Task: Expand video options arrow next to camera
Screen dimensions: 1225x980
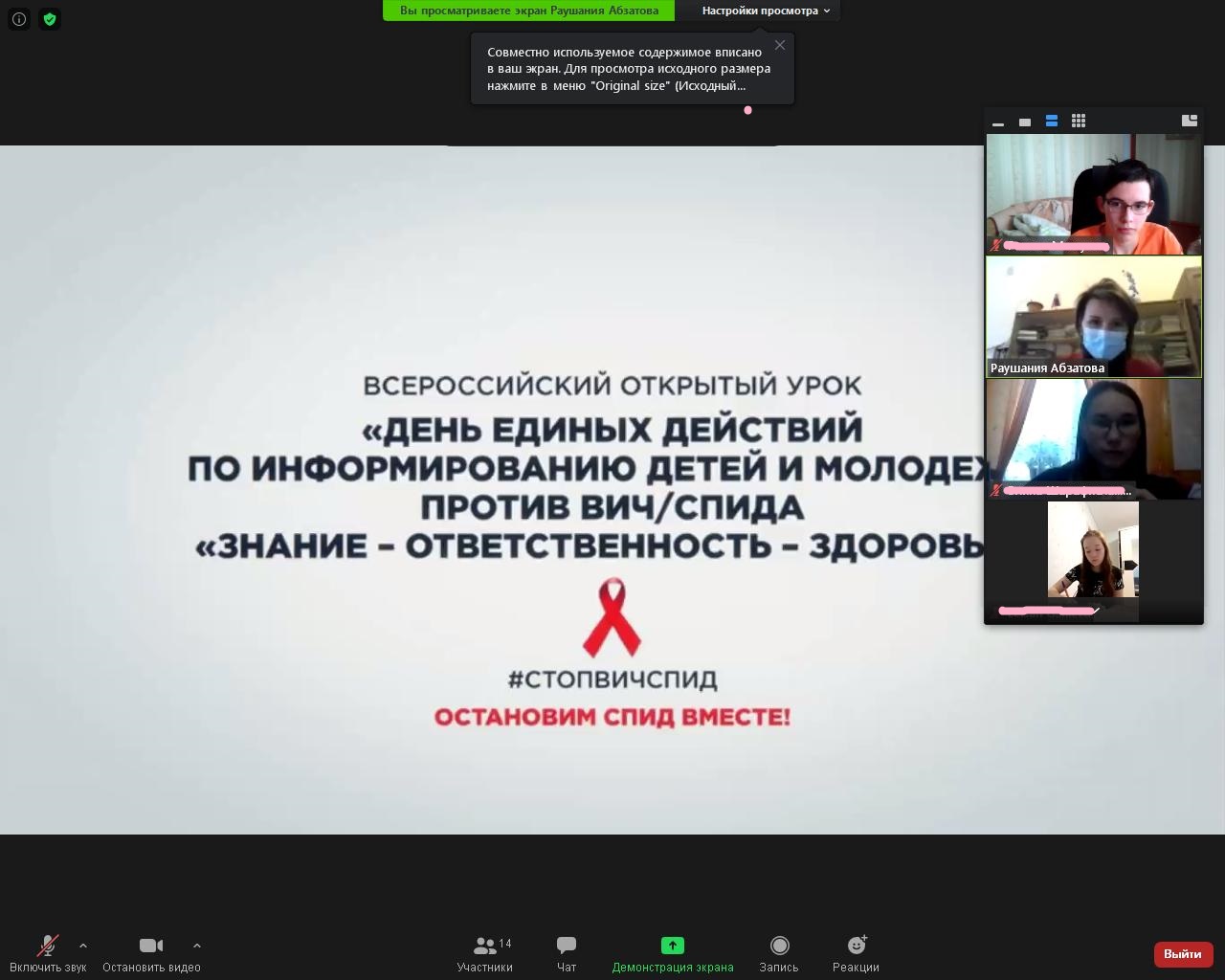Action: pyautogui.click(x=197, y=946)
